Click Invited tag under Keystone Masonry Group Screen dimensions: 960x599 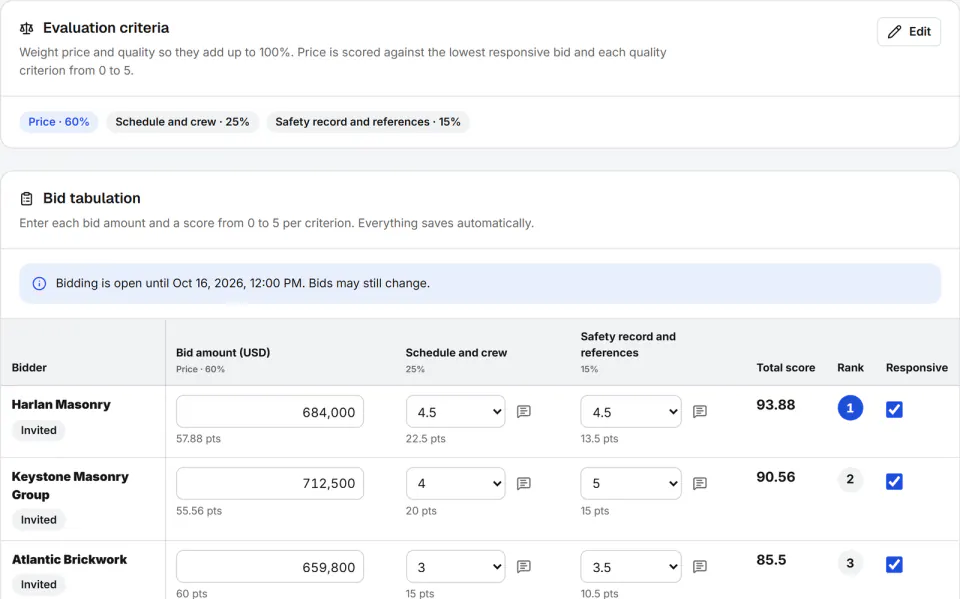point(39,520)
